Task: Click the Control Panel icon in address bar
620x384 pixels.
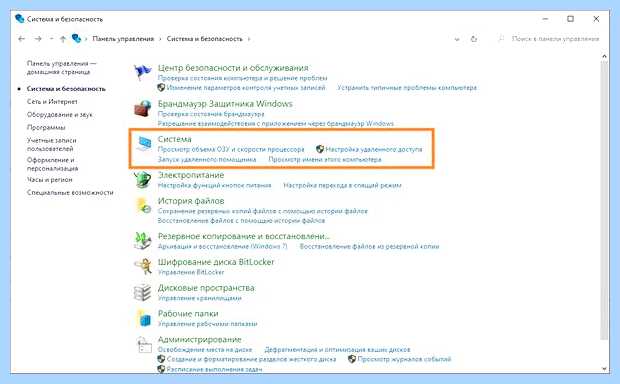Action: [76, 38]
